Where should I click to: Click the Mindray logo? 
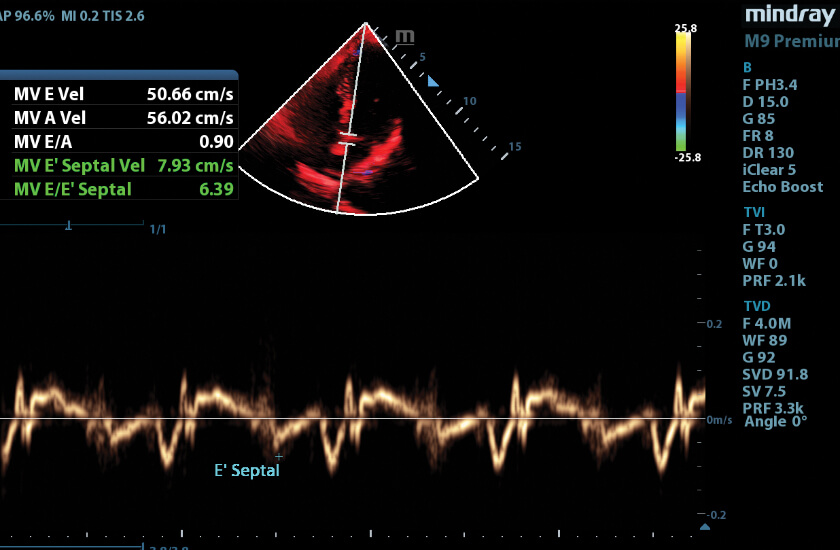pos(790,15)
